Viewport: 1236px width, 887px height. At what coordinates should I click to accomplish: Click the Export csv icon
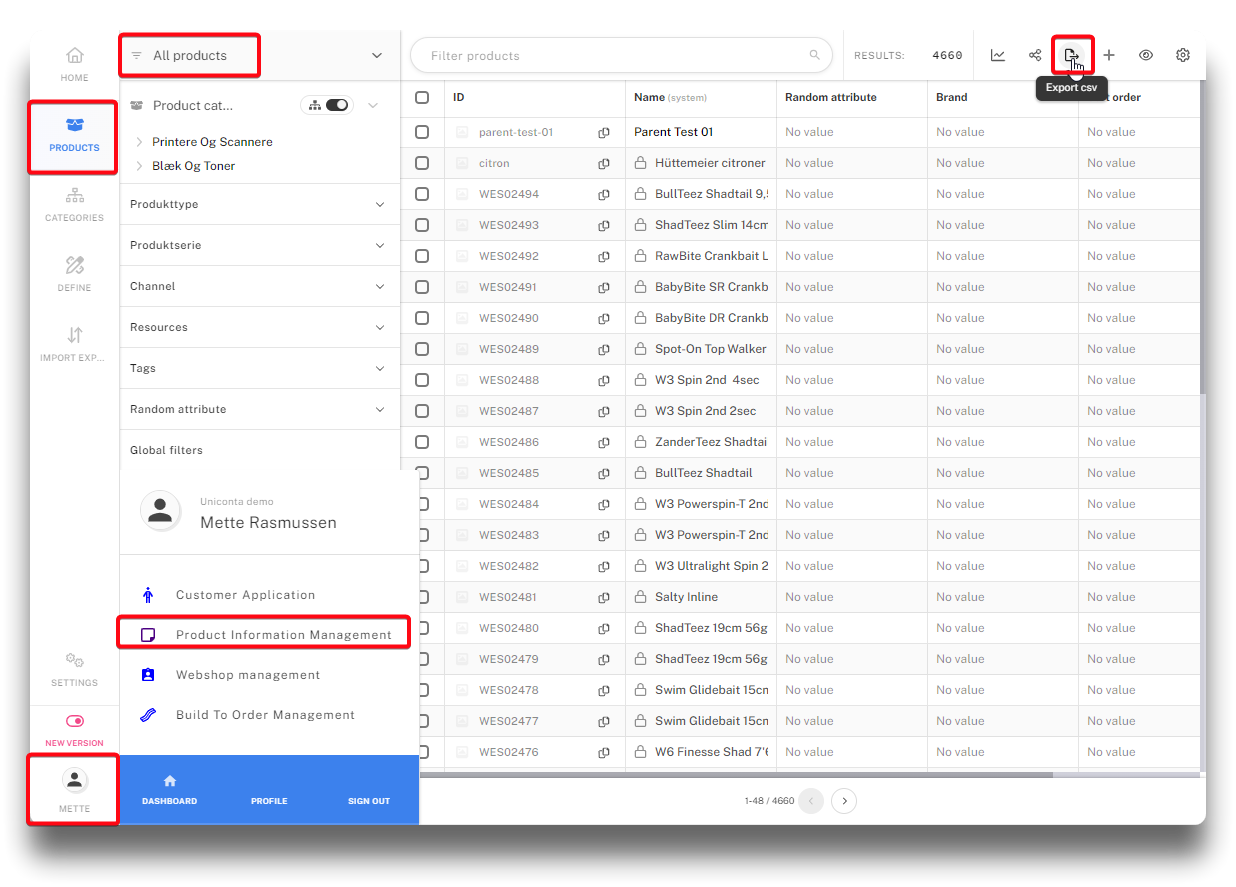pos(1071,55)
